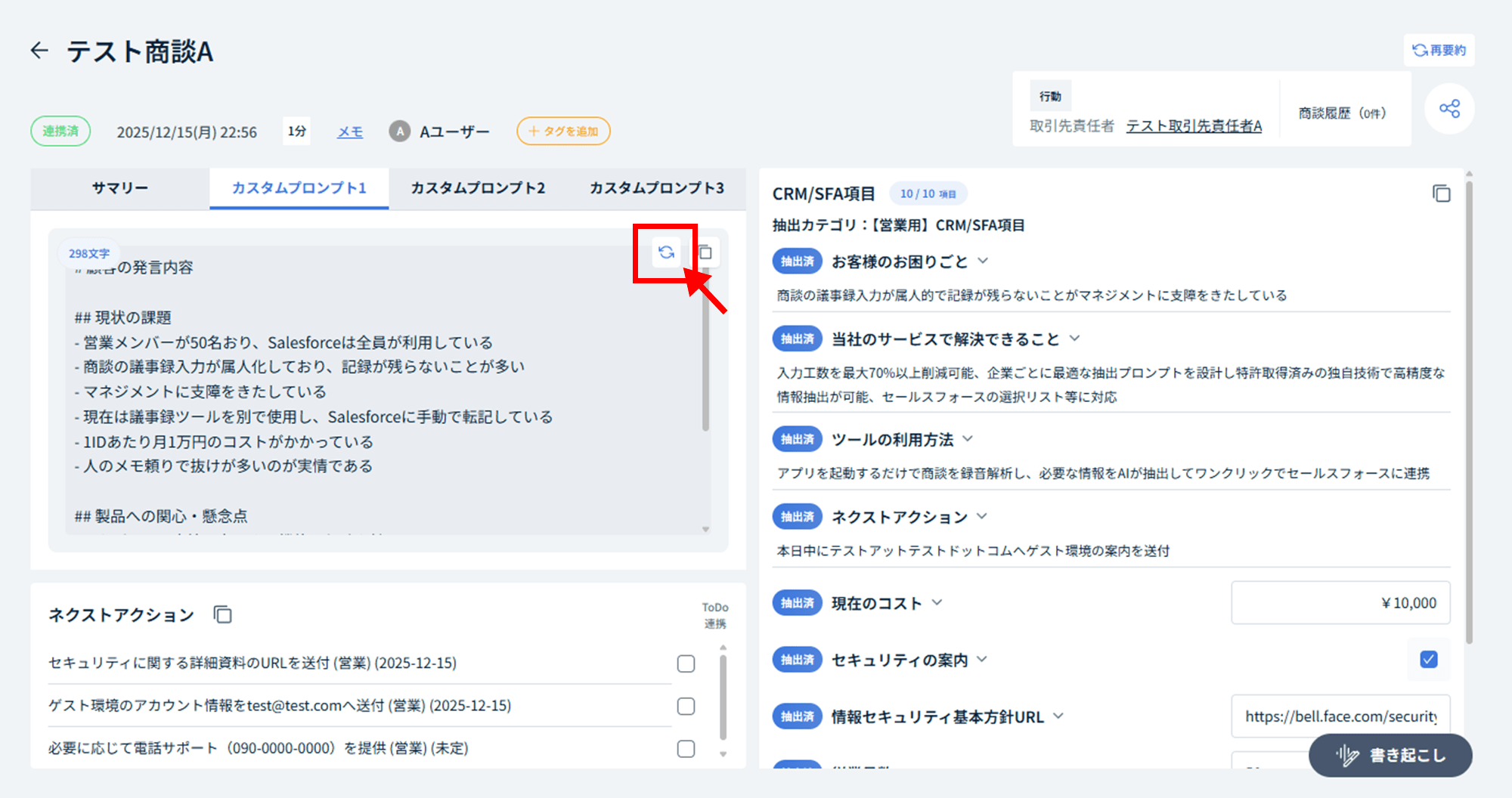
Task: Expand the ツールの利用方法 chevron
Action: tap(968, 439)
